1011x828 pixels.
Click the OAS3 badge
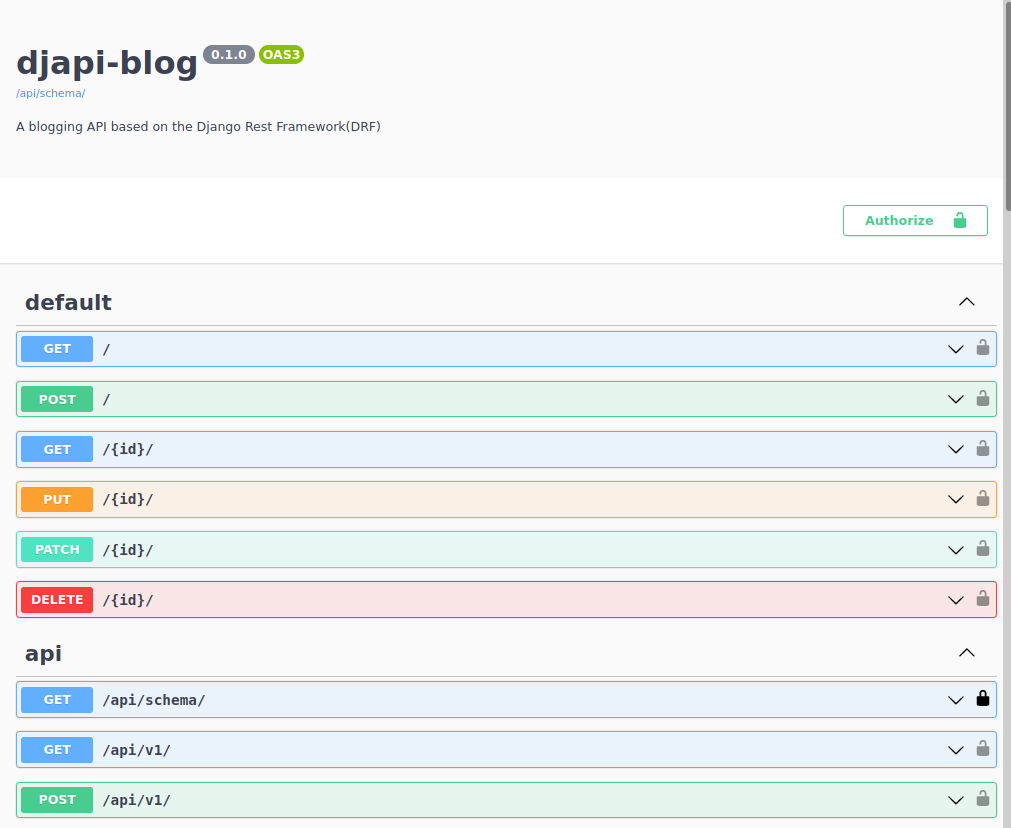click(281, 55)
